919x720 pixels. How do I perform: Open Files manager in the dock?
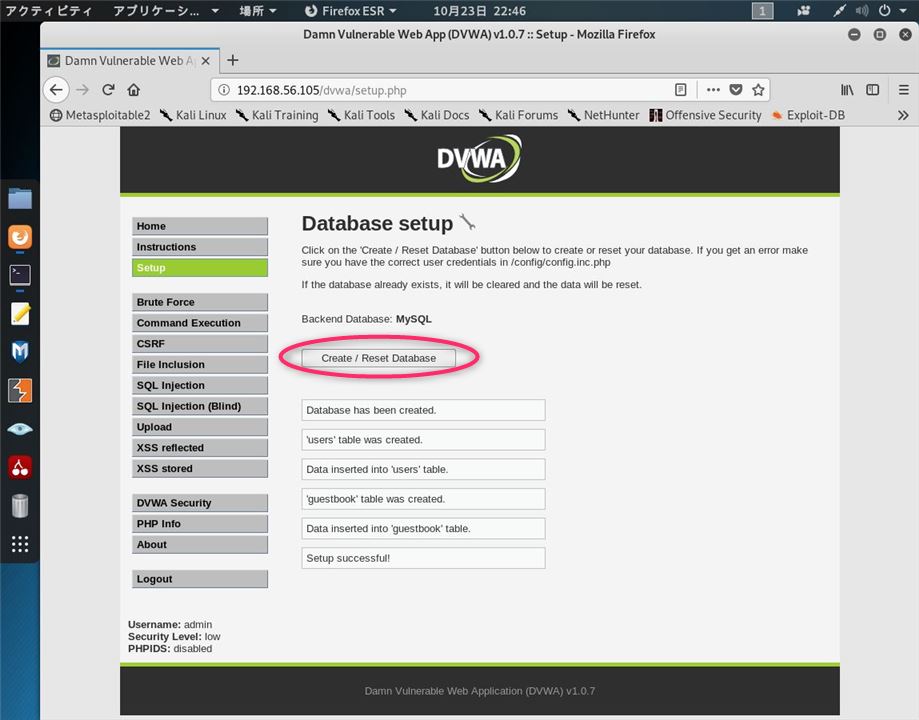click(x=20, y=199)
